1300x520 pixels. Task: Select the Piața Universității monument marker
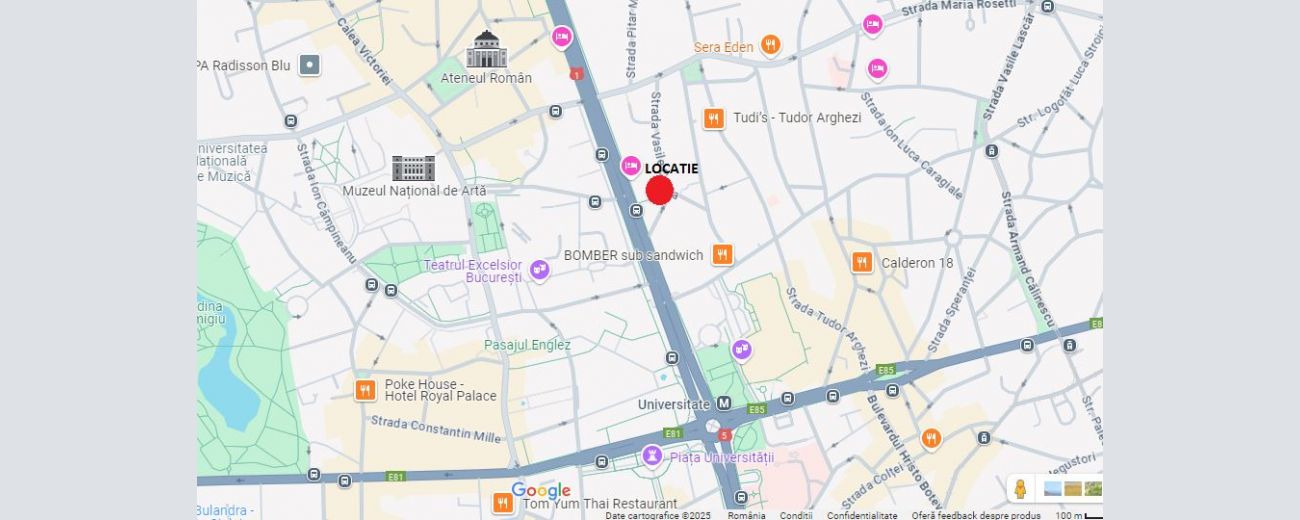[652, 456]
